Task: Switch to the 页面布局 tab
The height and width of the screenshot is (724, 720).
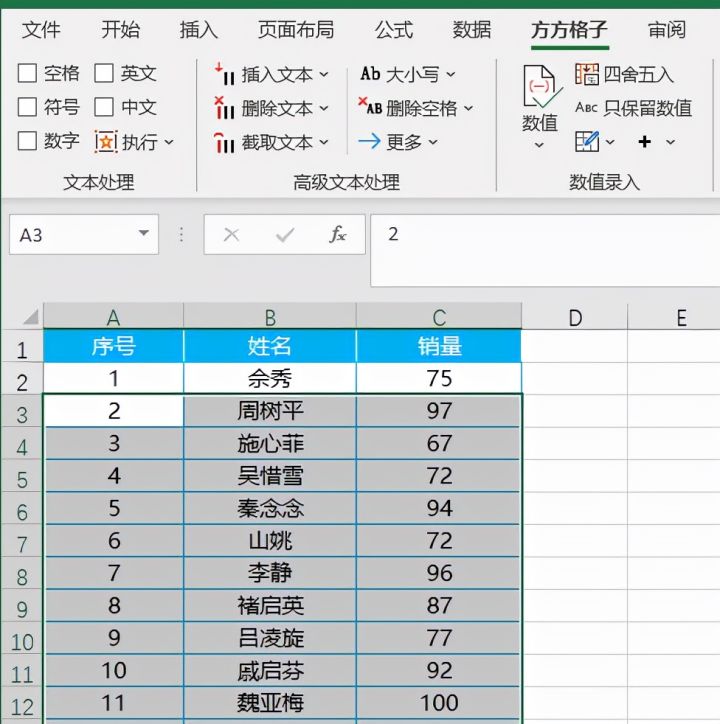Action: [296, 30]
